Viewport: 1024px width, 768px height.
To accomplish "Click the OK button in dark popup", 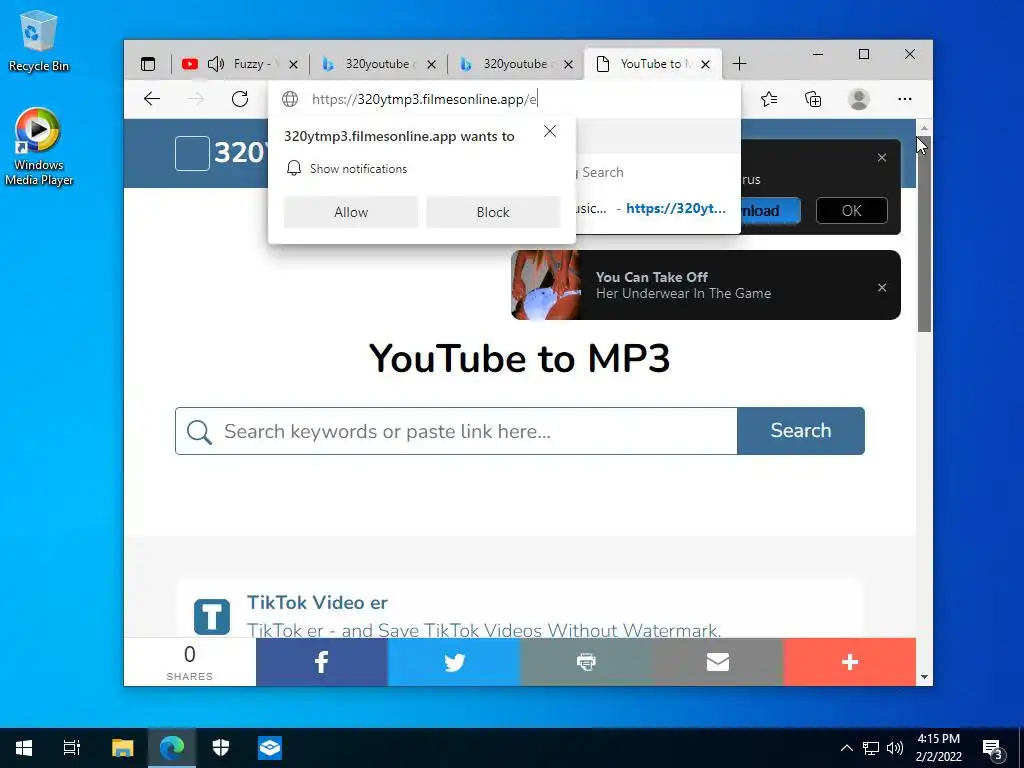I will [852, 211].
